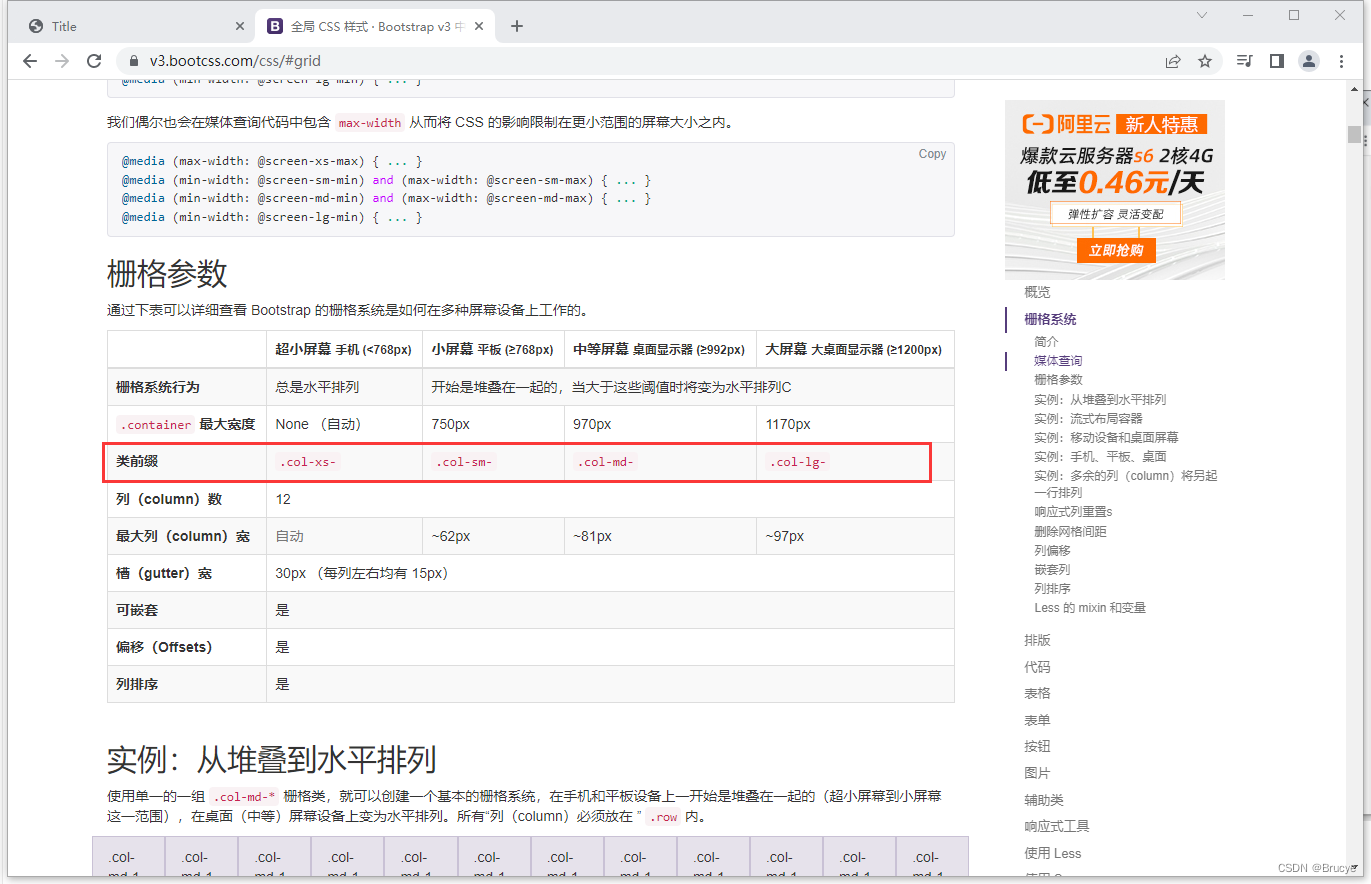Viewport: 1371px width, 884px height.
Task: Close the Bootstrap CSS tab
Action: [481, 26]
